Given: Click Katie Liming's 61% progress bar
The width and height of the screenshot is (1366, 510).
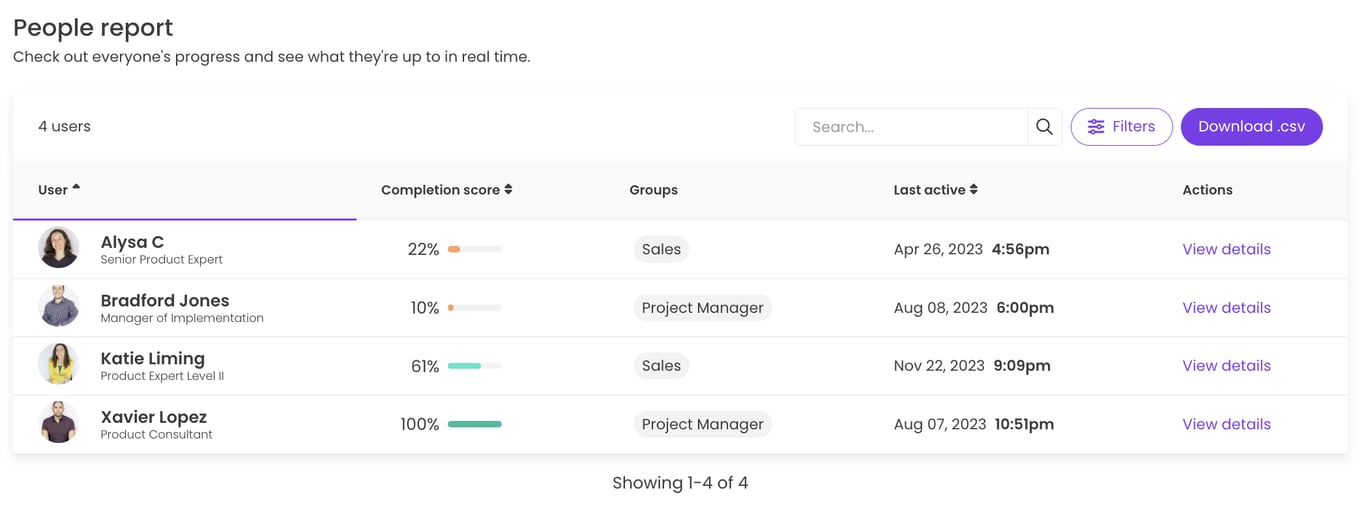Looking at the screenshot, I should tap(474, 366).
